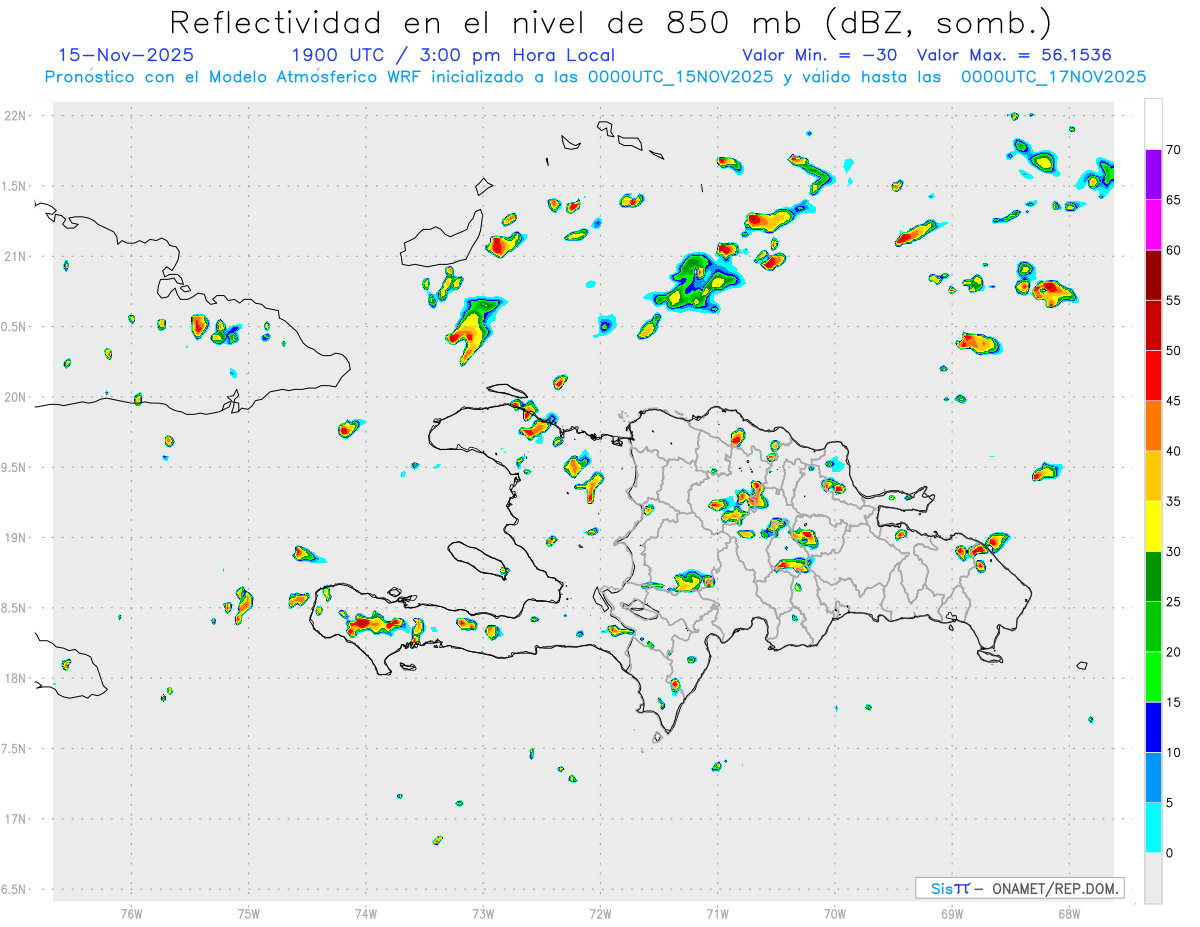This screenshot has width=1200, height=927.
Task: Click the "Sistt – ONAMET/REP.DOM." credit box
Action: 1019,888
